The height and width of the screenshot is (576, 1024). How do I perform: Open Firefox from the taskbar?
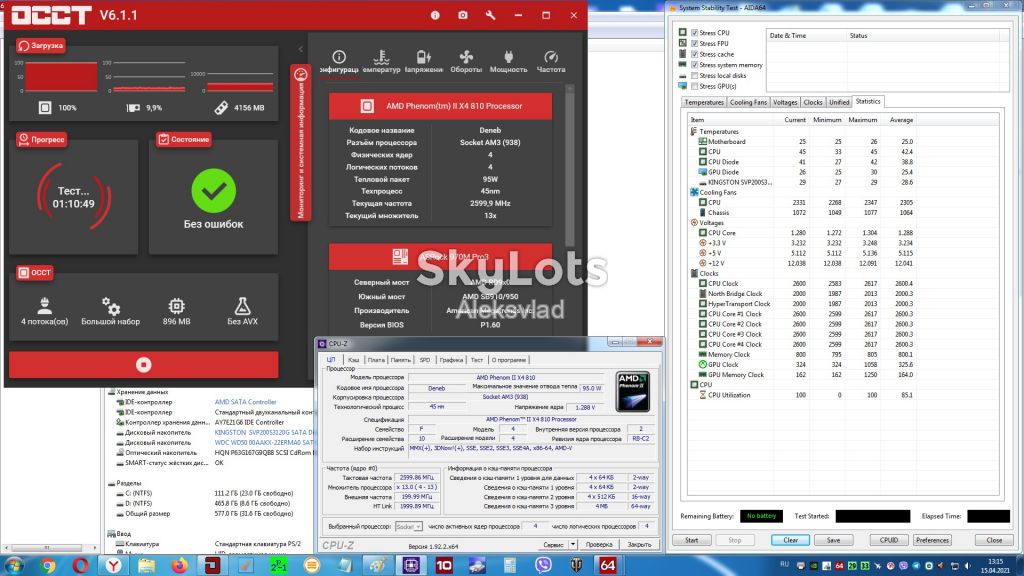[180, 565]
